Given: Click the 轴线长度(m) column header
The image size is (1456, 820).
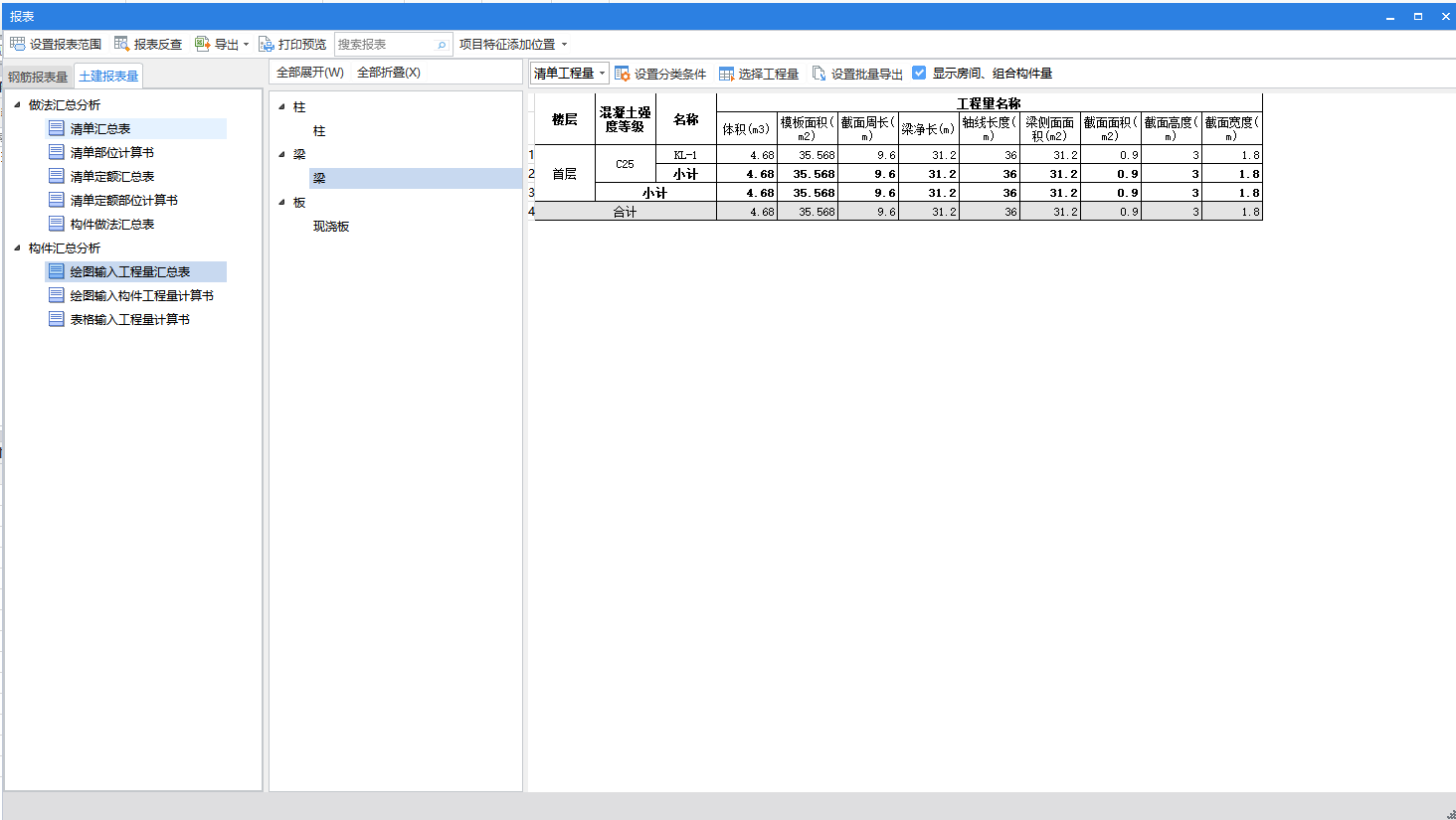Looking at the screenshot, I should (990, 128).
